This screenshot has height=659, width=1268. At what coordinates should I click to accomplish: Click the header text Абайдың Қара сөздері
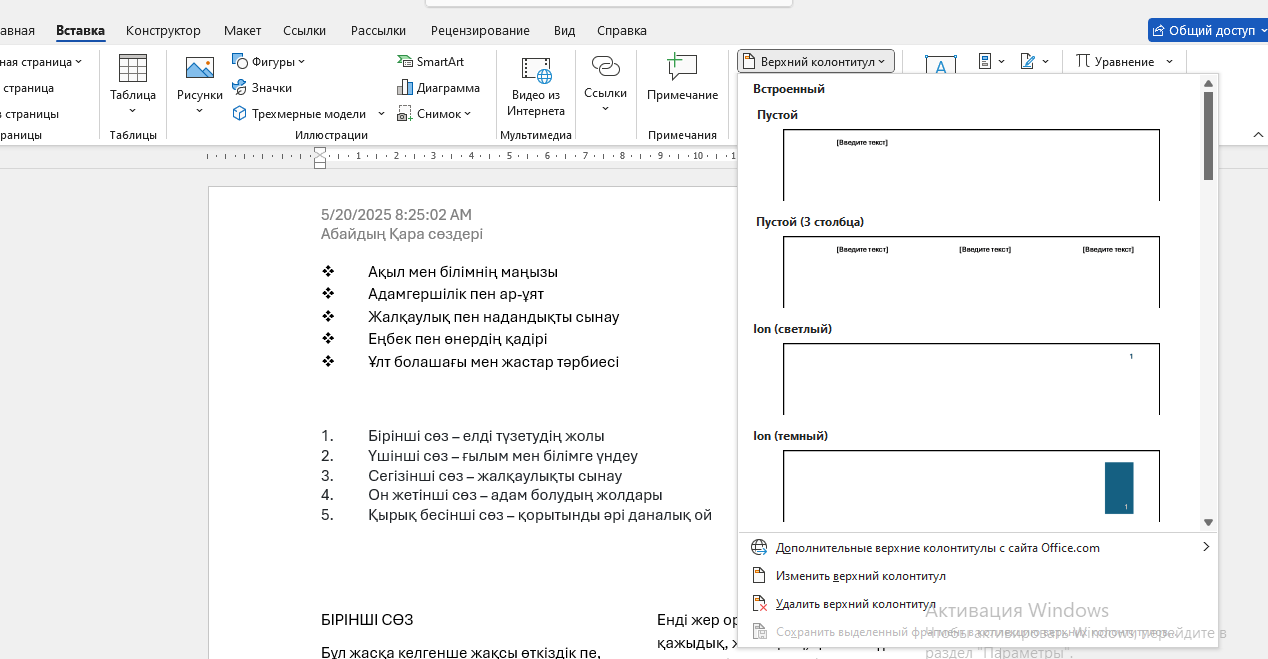[x=402, y=234]
